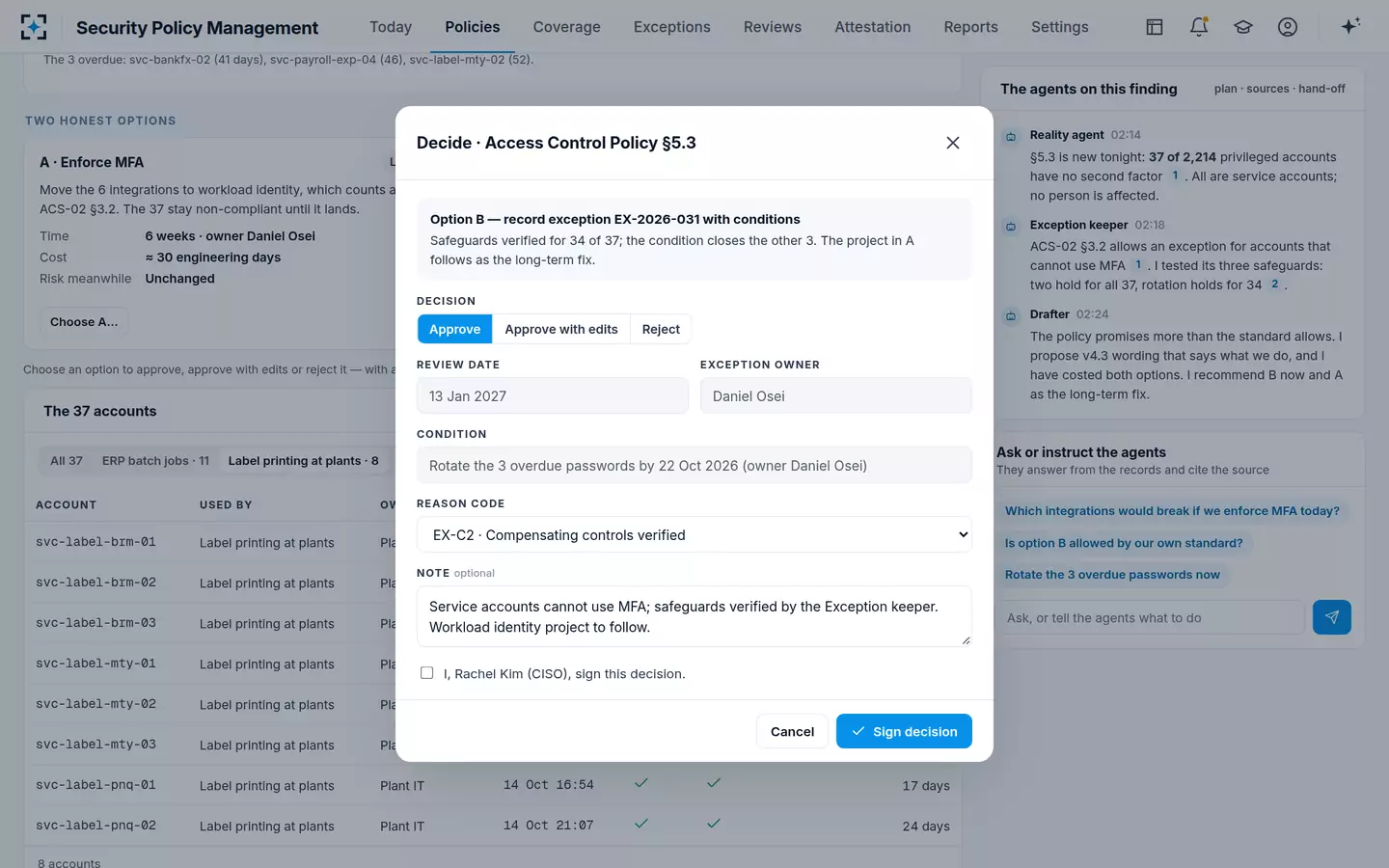
Task: Click into the Note text area
Action: point(694,616)
